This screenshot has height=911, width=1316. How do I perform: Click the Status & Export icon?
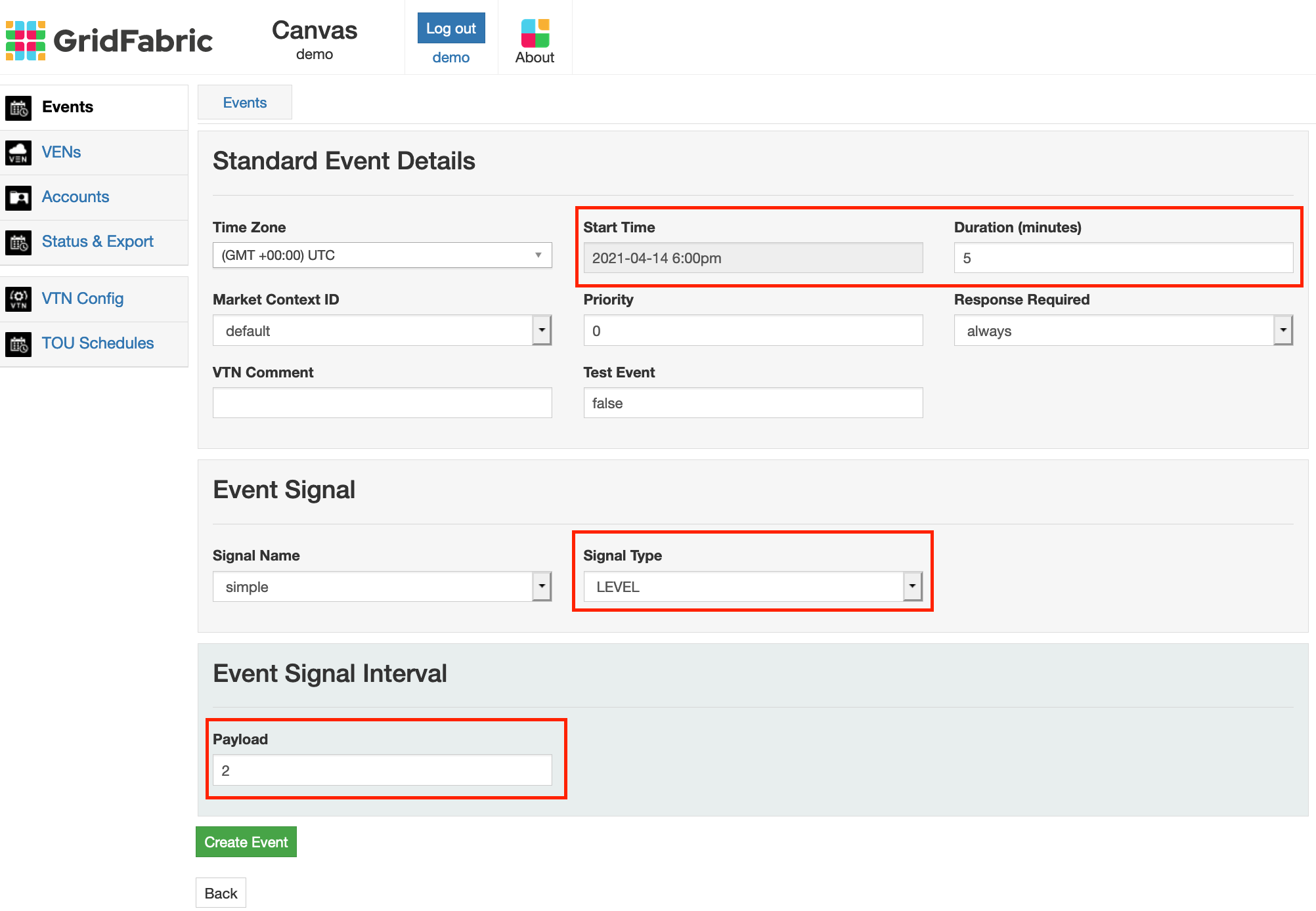click(x=18, y=242)
